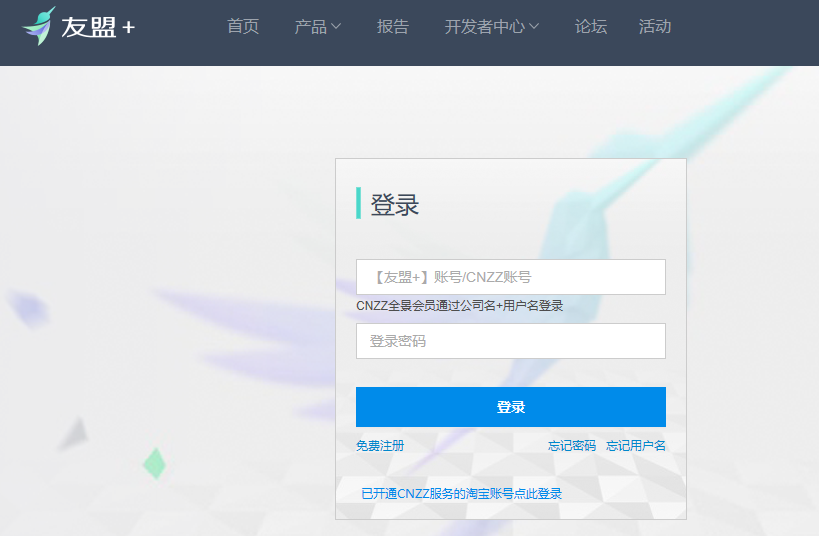Focus the 账号/CNZZ账号 username field

510,277
